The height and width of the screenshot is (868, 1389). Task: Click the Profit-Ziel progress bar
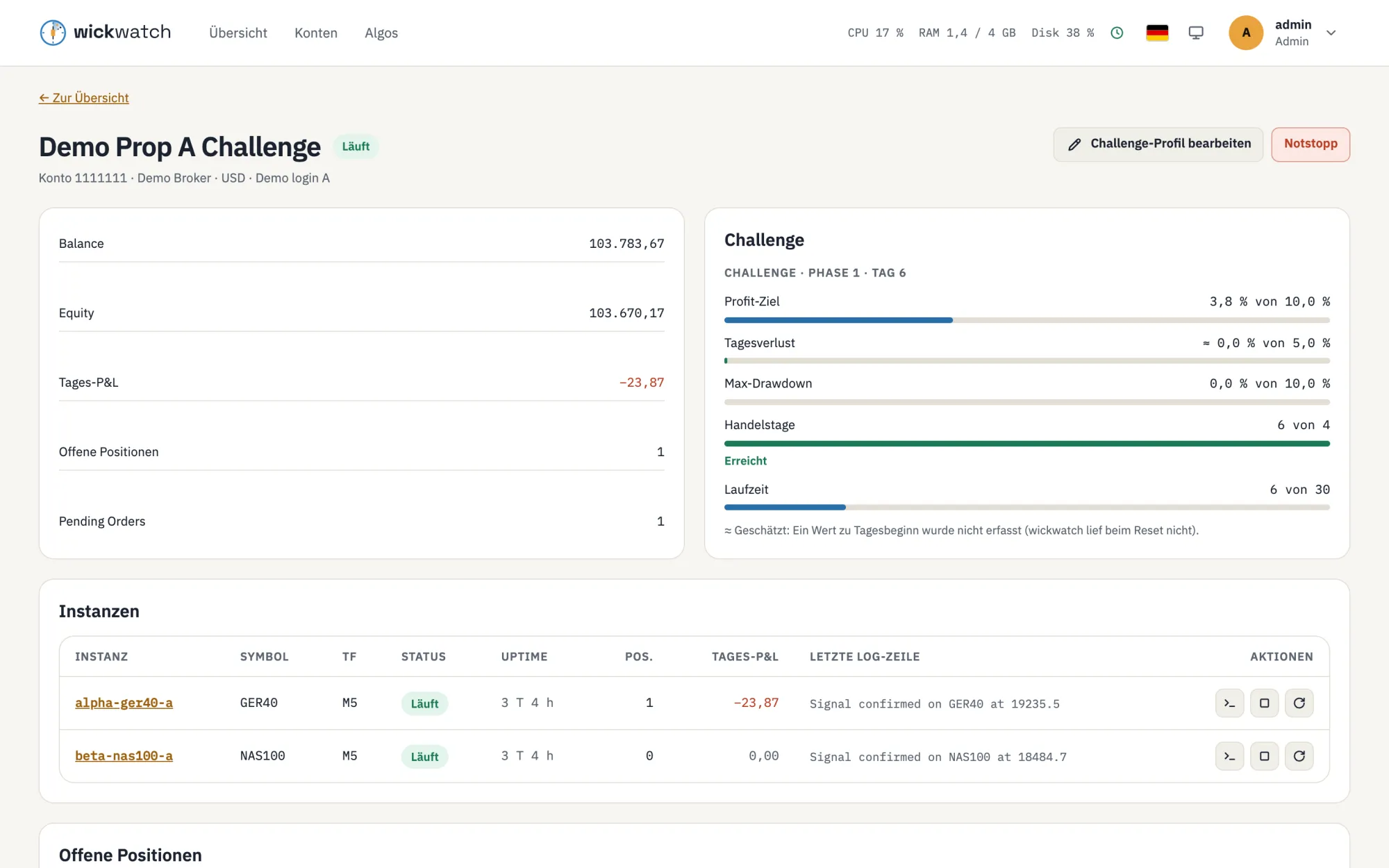click(1026, 320)
